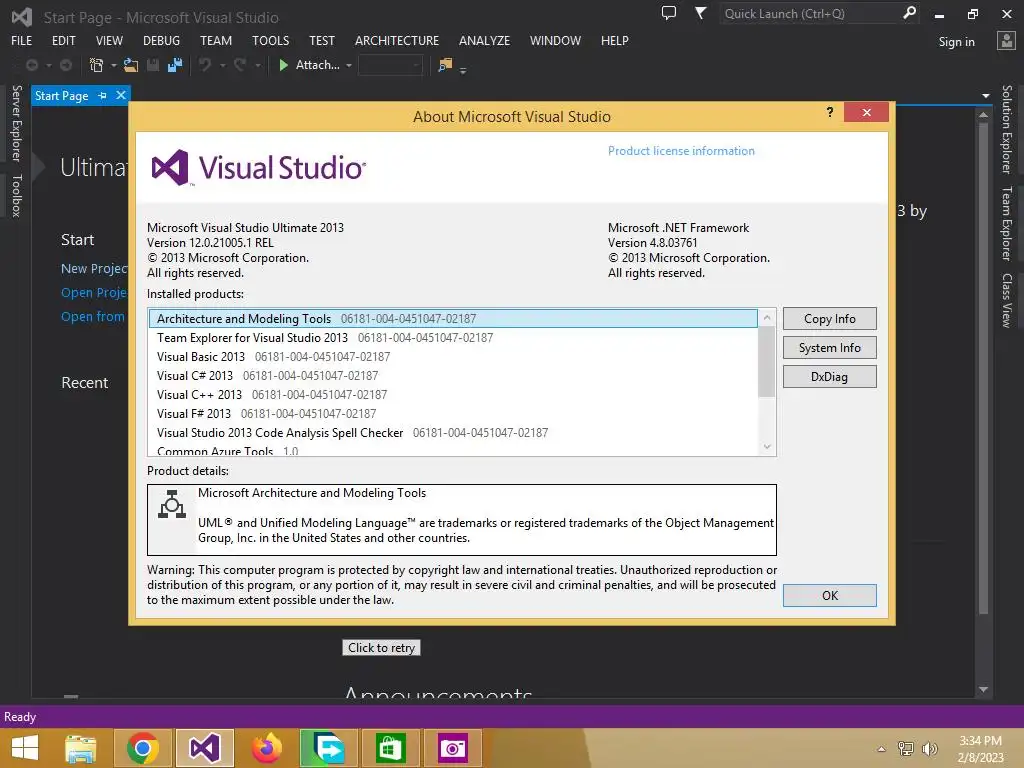Open the document tab list dropdown arrow

pyautogui.click(x=985, y=96)
